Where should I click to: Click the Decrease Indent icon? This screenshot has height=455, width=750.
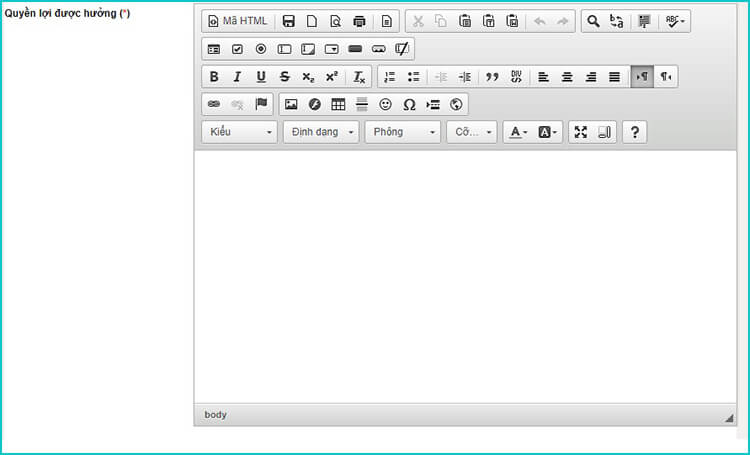coord(441,77)
